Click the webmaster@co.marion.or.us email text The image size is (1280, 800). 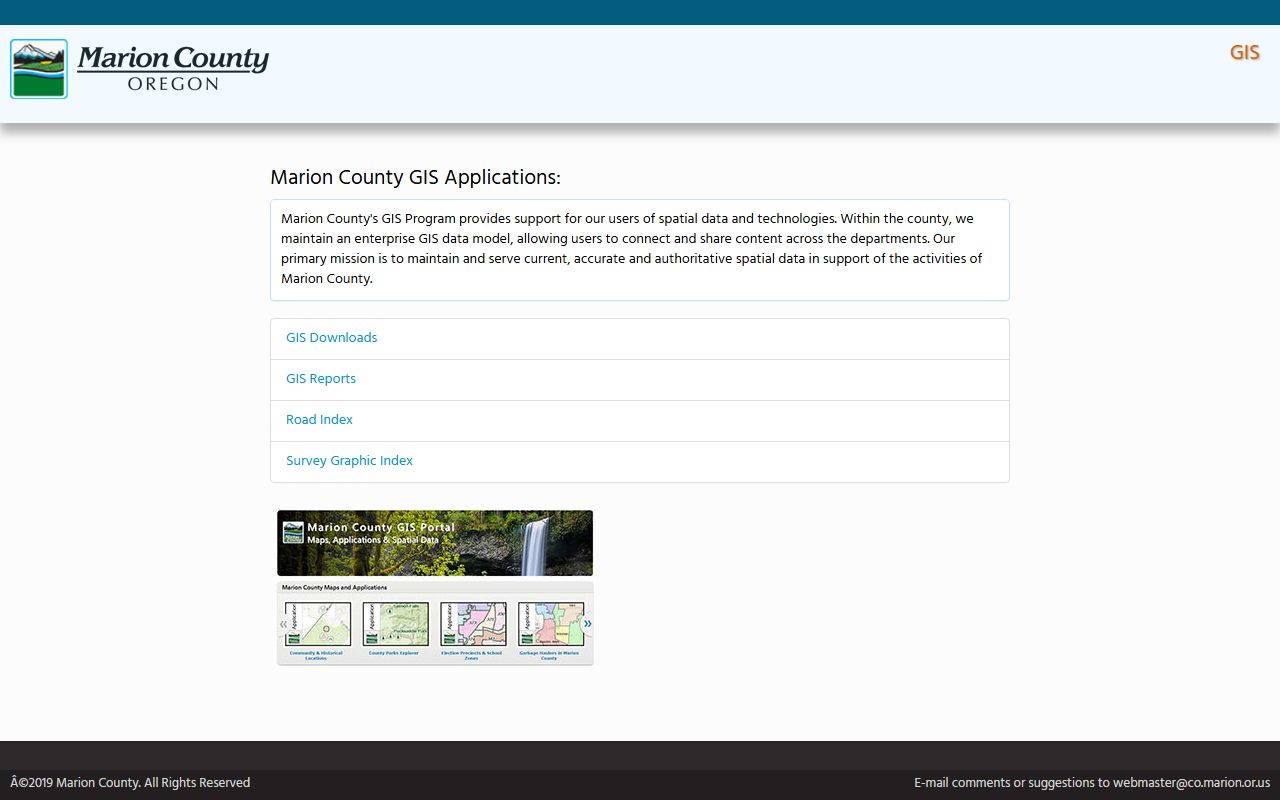pyautogui.click(x=1191, y=783)
